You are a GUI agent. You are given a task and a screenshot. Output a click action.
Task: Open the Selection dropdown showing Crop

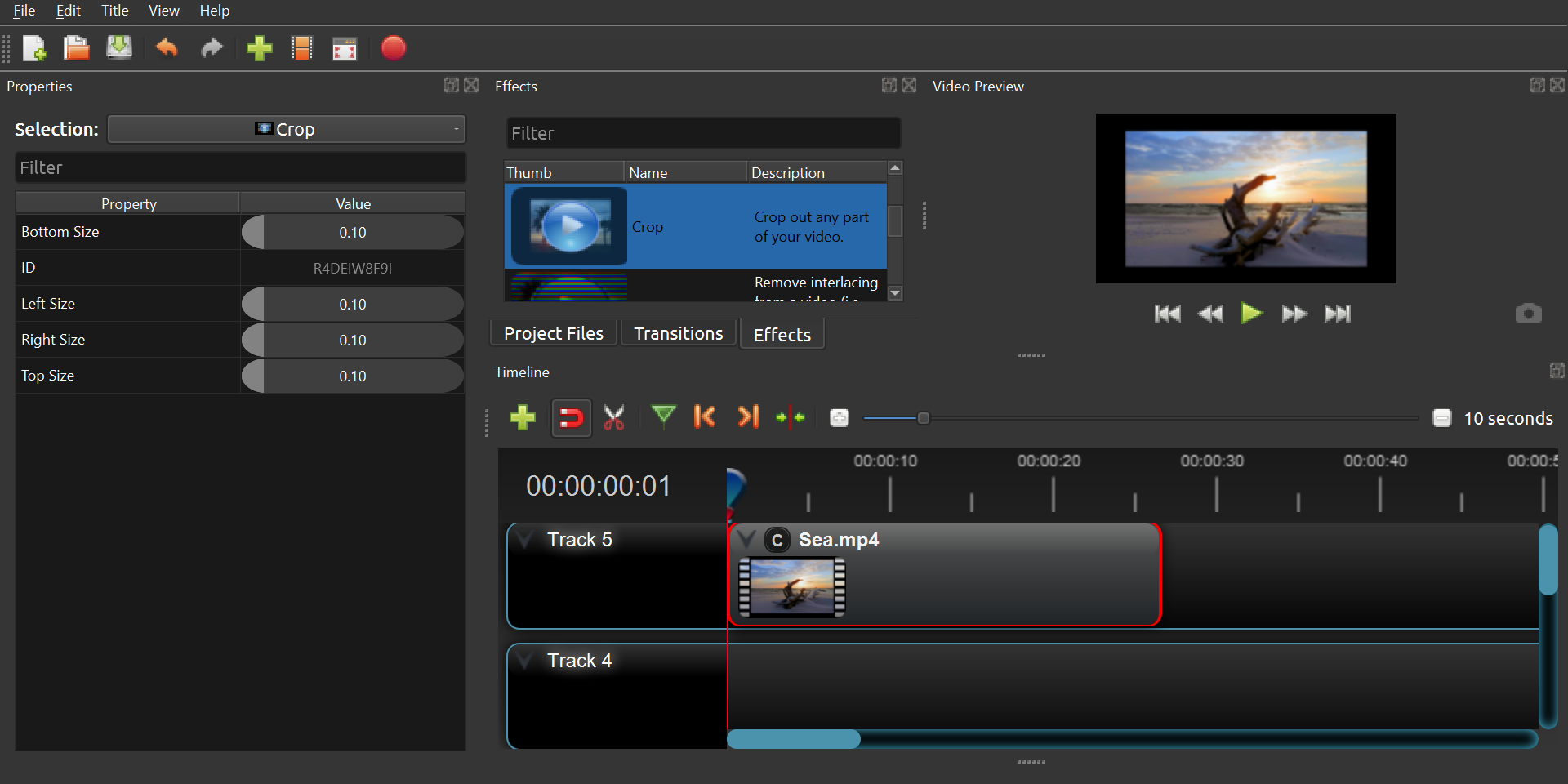pyautogui.click(x=286, y=129)
